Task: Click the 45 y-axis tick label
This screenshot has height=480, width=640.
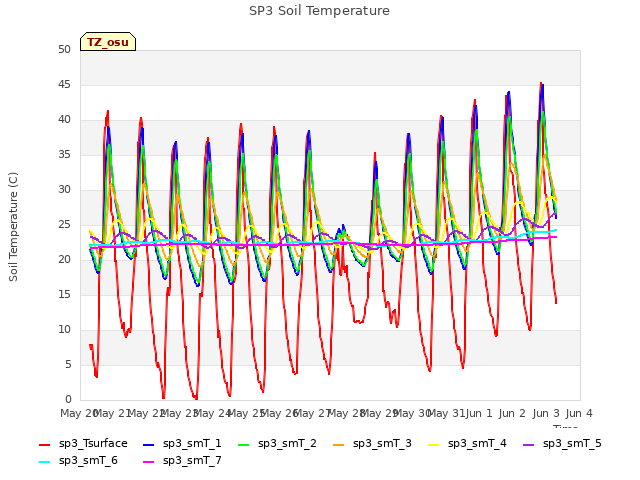Action: pos(64,84)
